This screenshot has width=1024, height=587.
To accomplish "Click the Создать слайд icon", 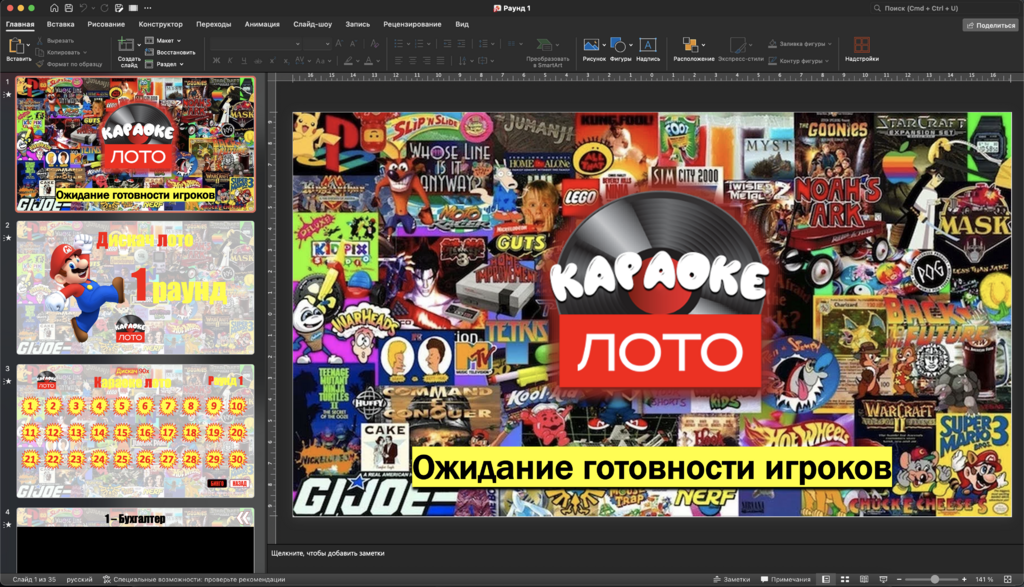I will tap(126, 45).
